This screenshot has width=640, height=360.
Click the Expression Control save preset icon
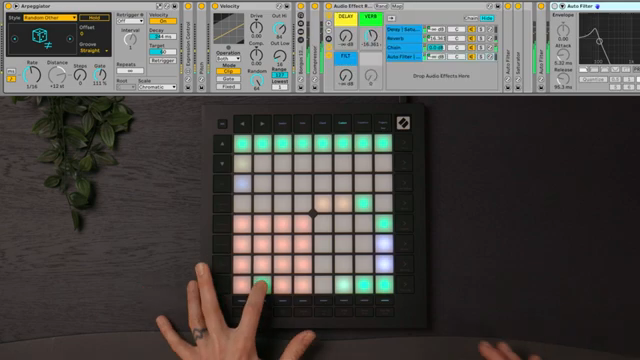(x=188, y=87)
